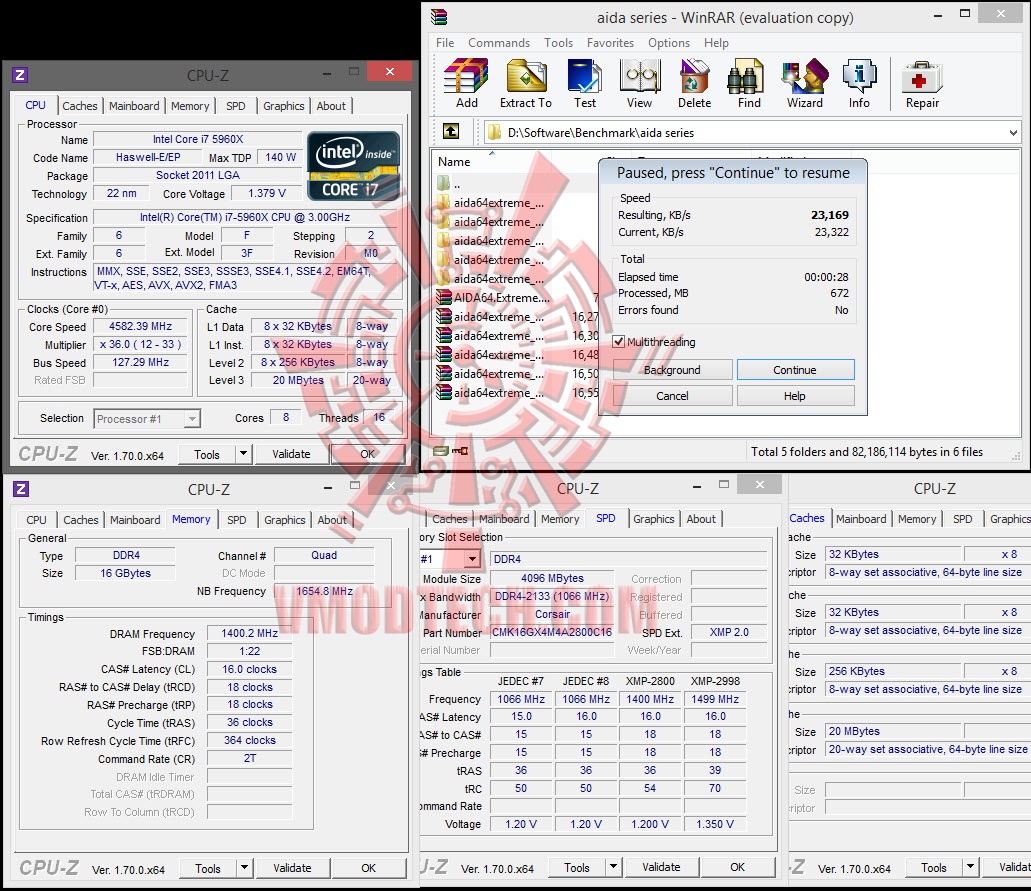
Task: Click the WinRAR title bar books icon
Action: (439, 16)
